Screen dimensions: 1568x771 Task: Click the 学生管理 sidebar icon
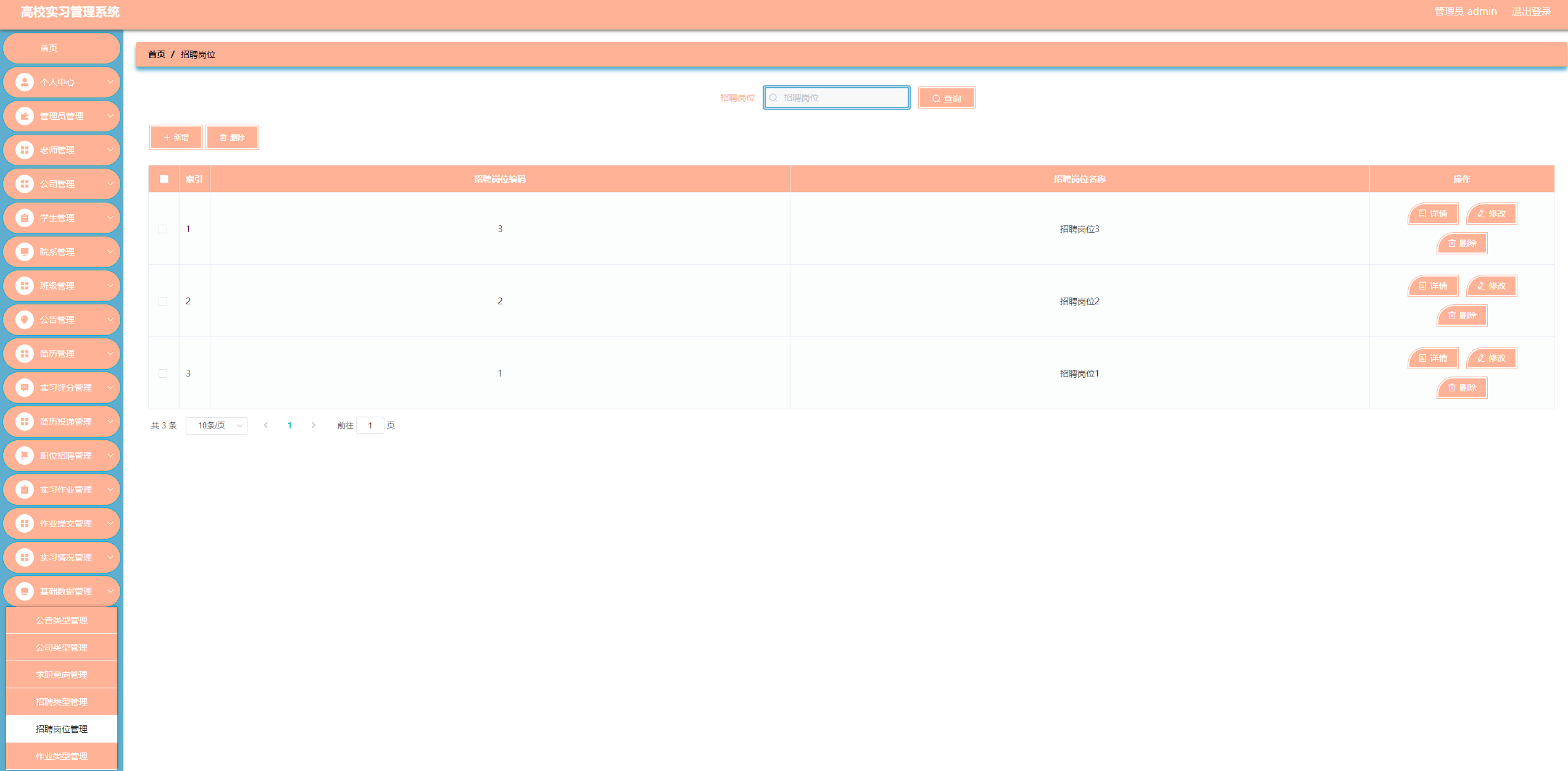(x=25, y=218)
